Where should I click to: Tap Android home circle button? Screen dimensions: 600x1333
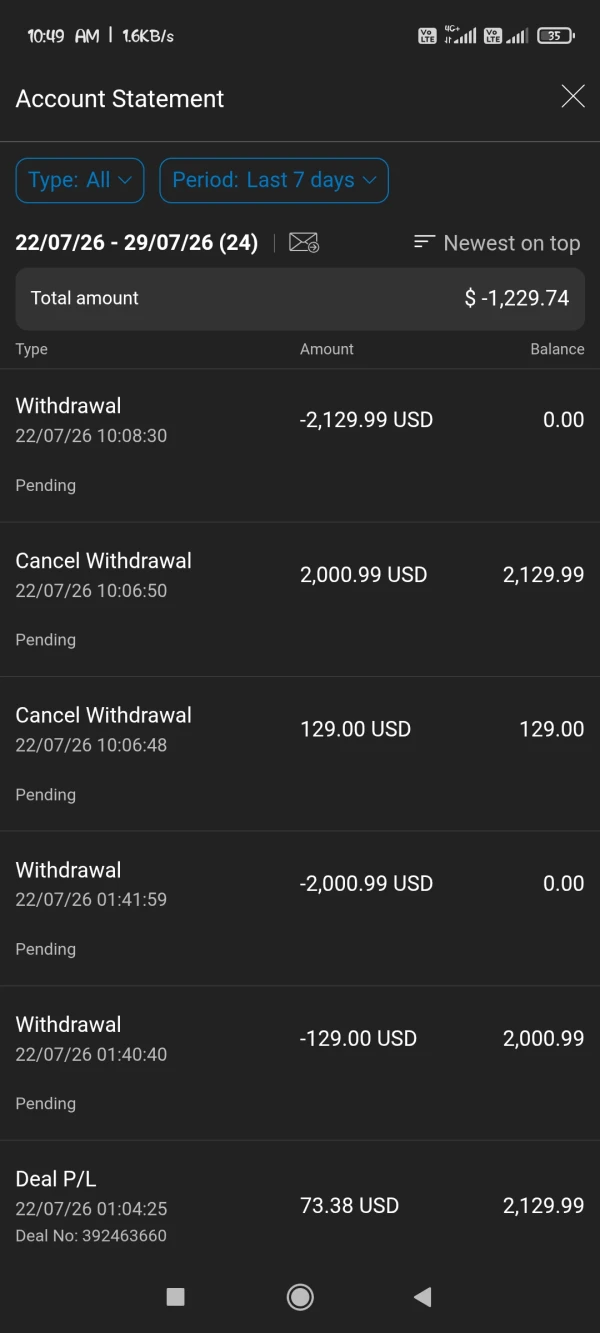(300, 1297)
